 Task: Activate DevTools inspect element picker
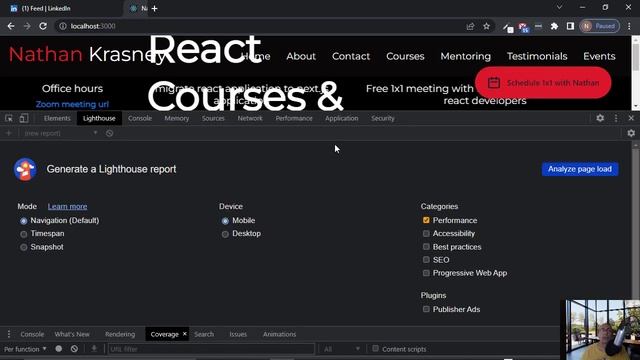[9, 118]
